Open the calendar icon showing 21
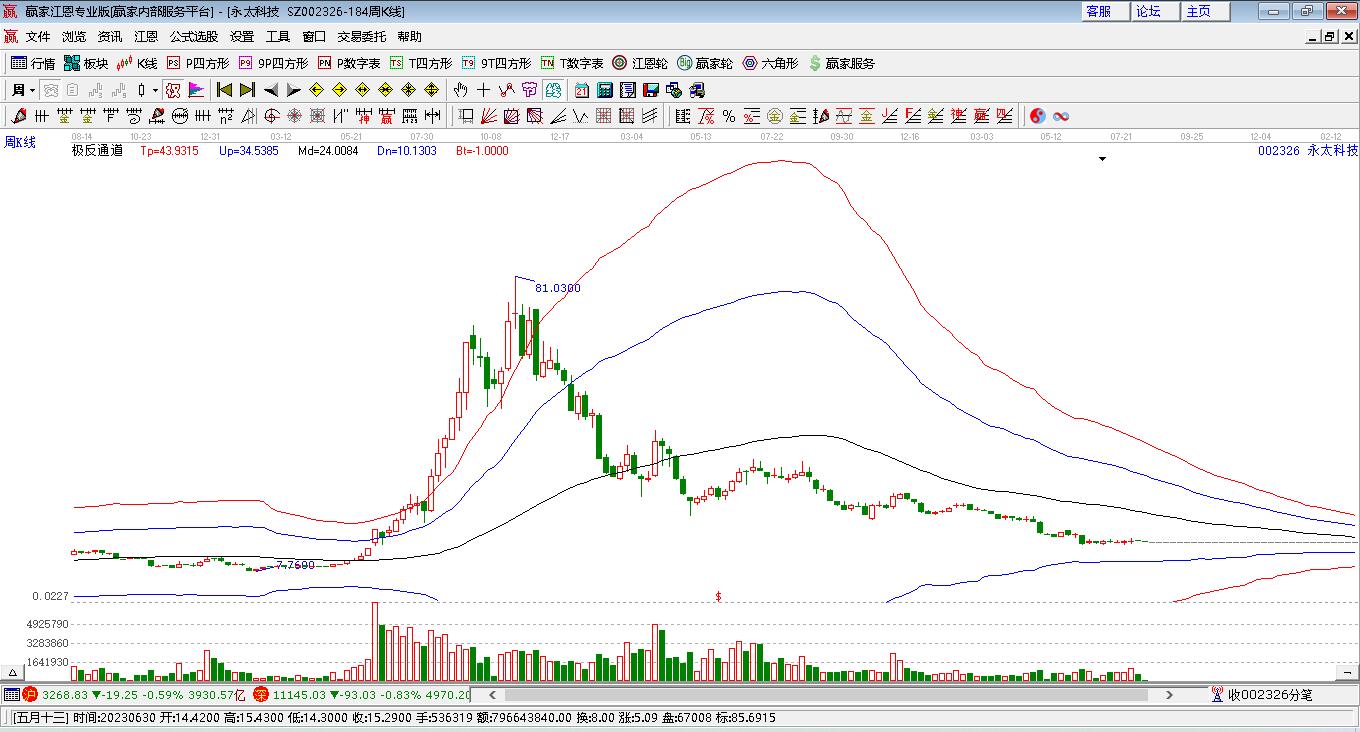The height and width of the screenshot is (732, 1360). (582, 90)
